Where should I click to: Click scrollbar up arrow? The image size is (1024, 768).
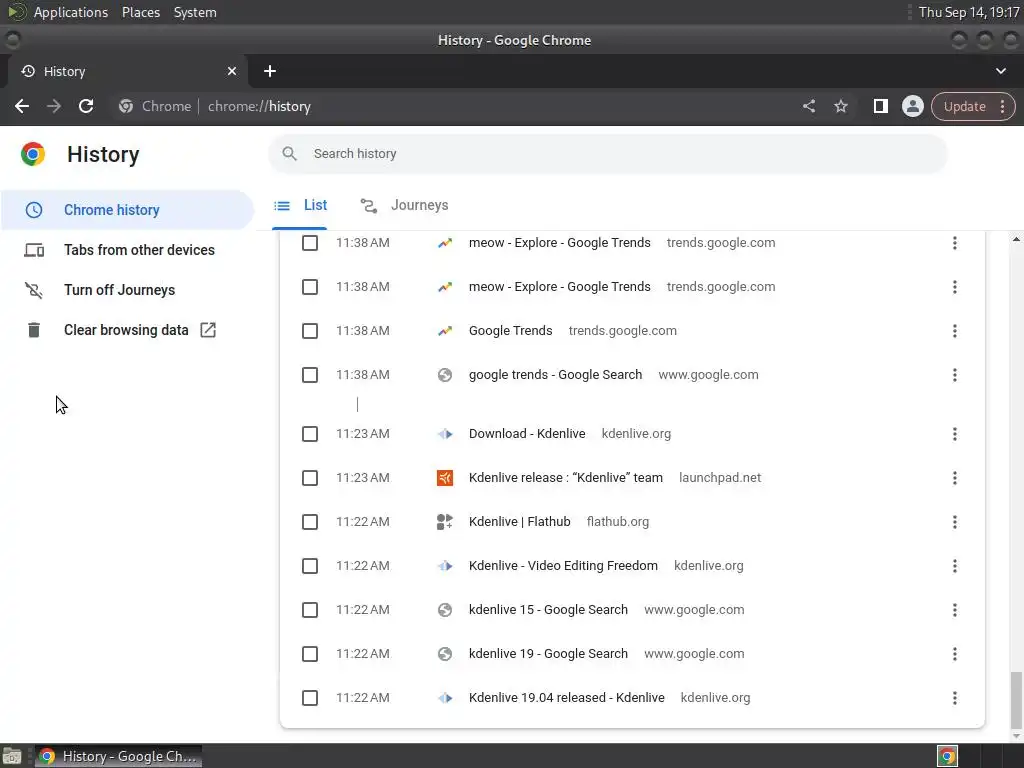tap(1016, 240)
